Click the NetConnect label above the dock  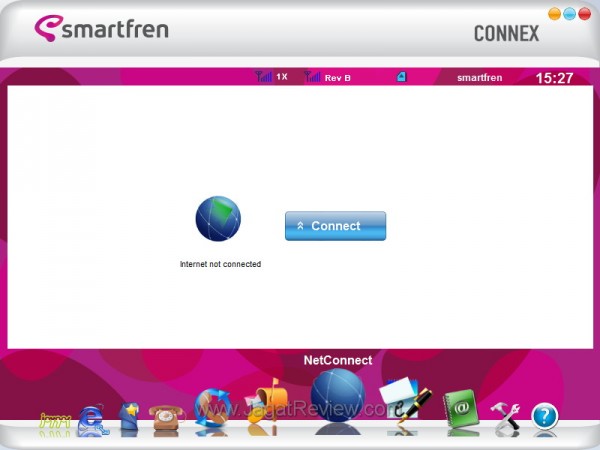(338, 360)
